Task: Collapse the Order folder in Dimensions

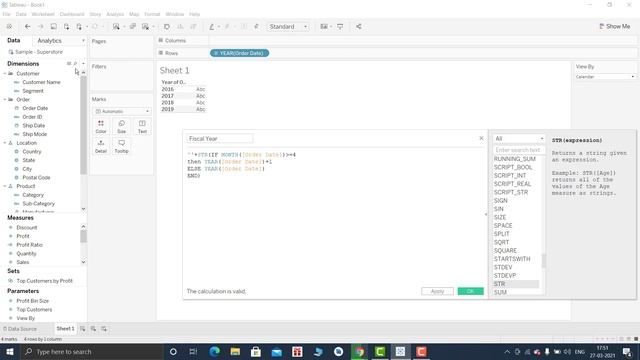Action: (5, 100)
